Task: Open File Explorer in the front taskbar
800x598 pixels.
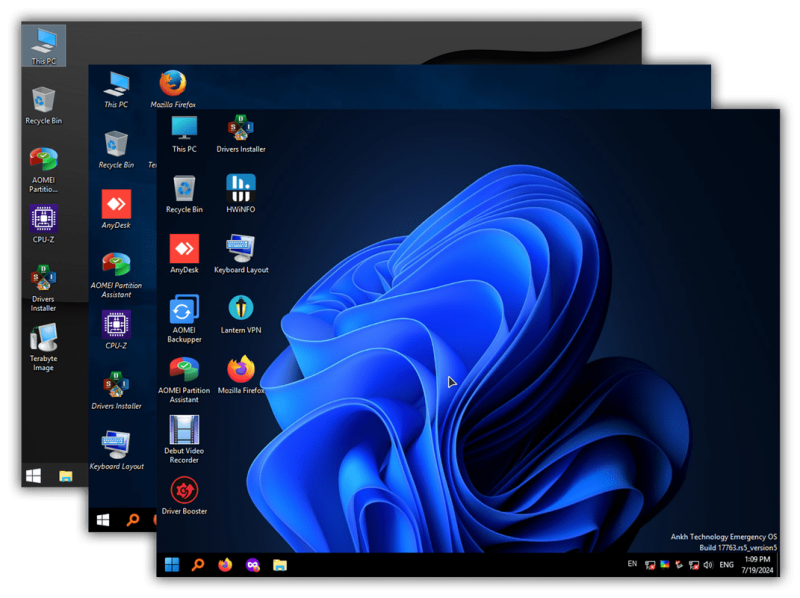Action: pos(280,565)
